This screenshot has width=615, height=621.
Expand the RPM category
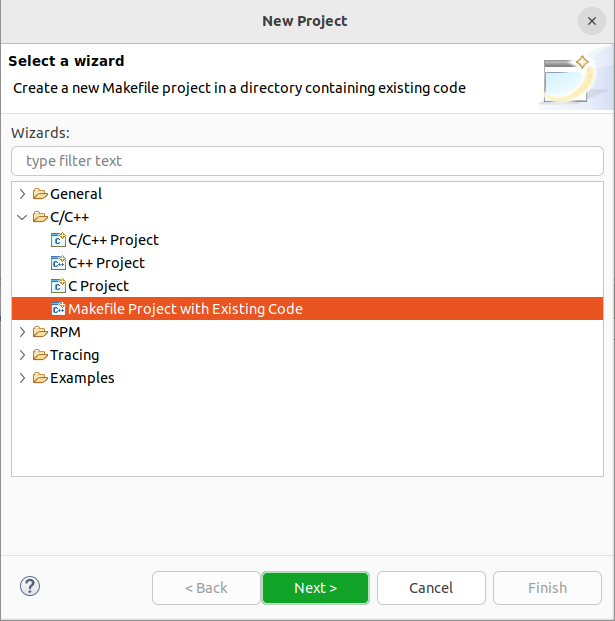22,332
